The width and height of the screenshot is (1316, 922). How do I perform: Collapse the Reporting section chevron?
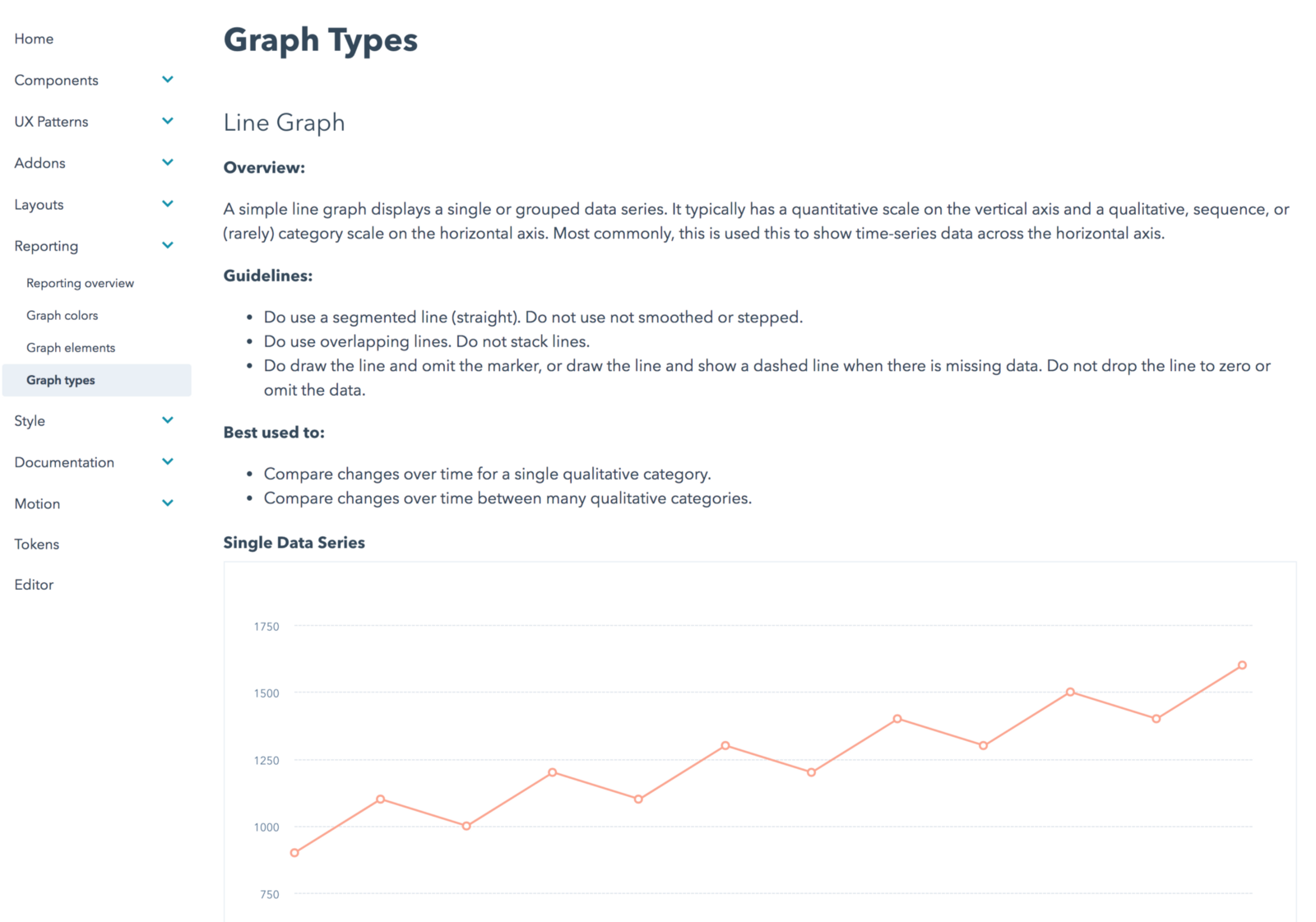[x=168, y=245]
